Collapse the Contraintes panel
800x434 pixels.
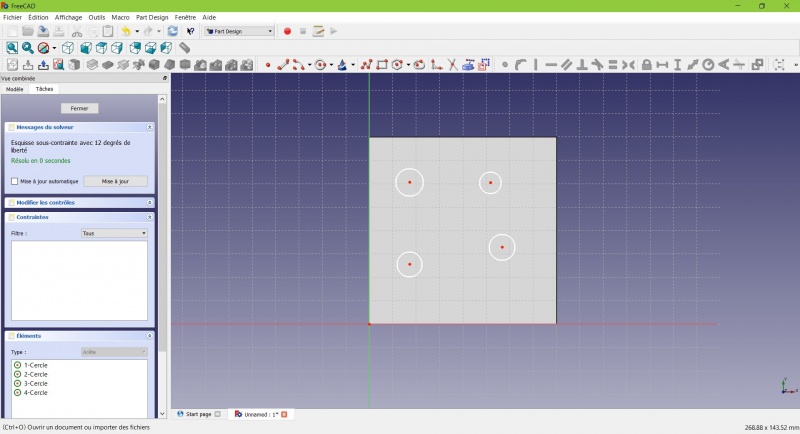coord(149,217)
